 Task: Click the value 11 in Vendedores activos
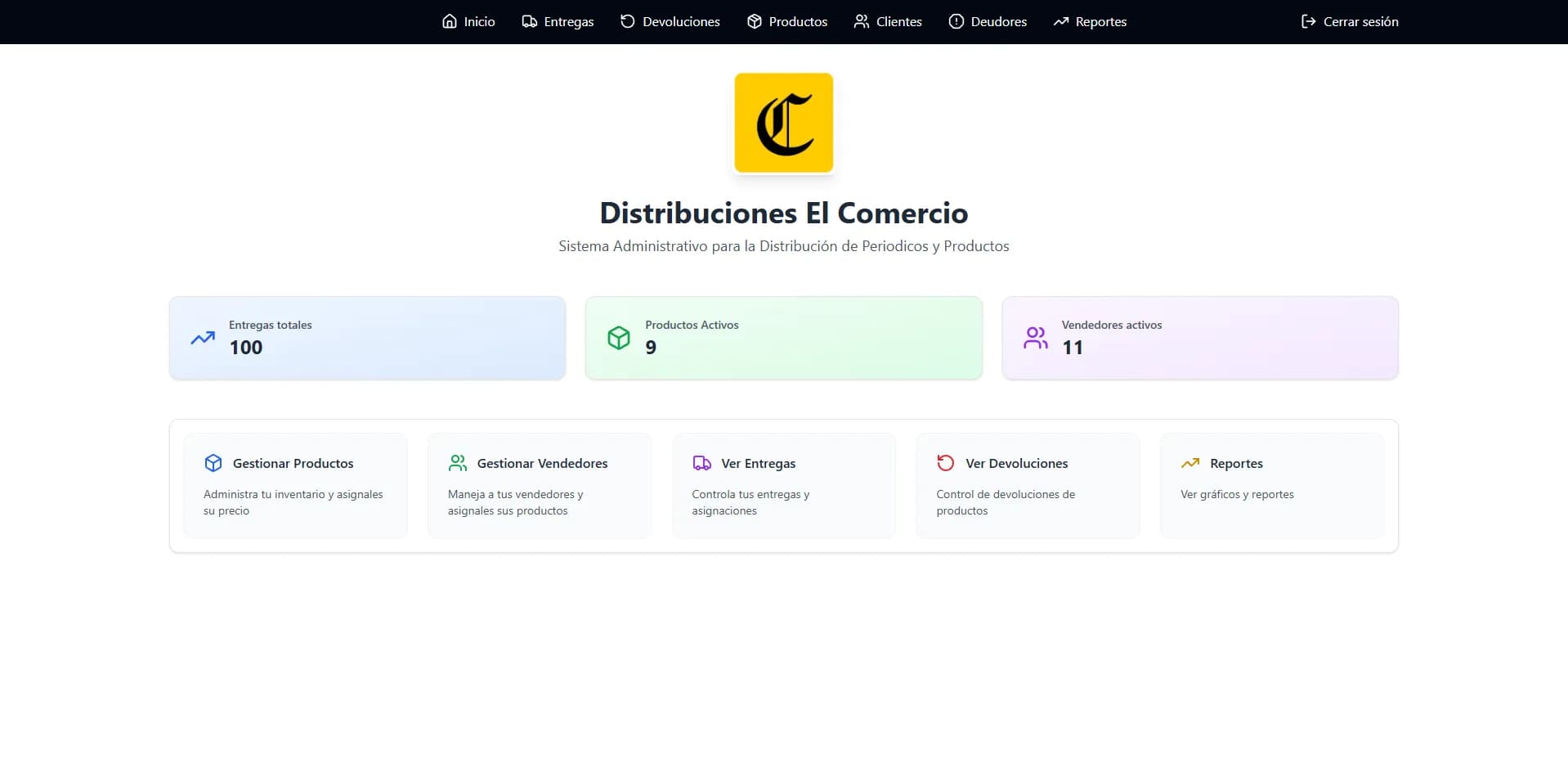1073,348
